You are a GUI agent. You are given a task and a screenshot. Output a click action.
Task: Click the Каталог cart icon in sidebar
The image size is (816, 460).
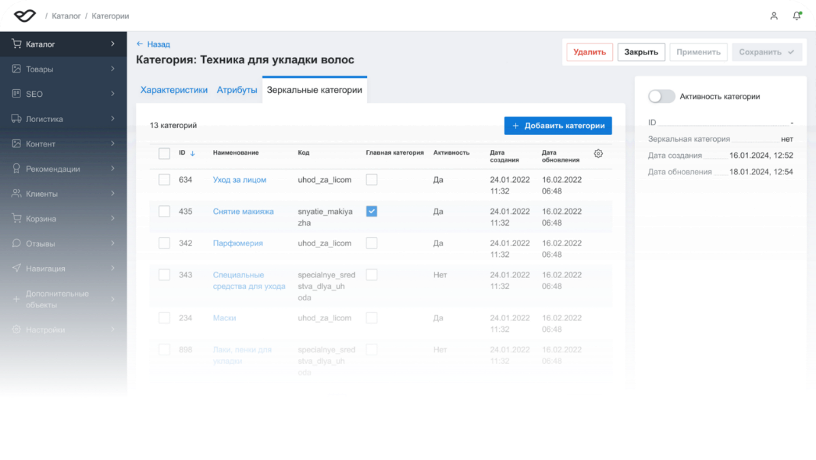click(17, 44)
